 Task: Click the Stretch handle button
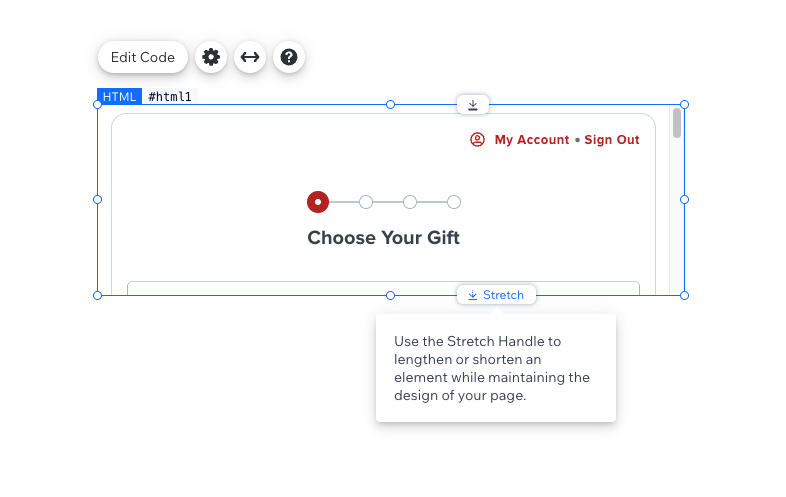pos(496,295)
